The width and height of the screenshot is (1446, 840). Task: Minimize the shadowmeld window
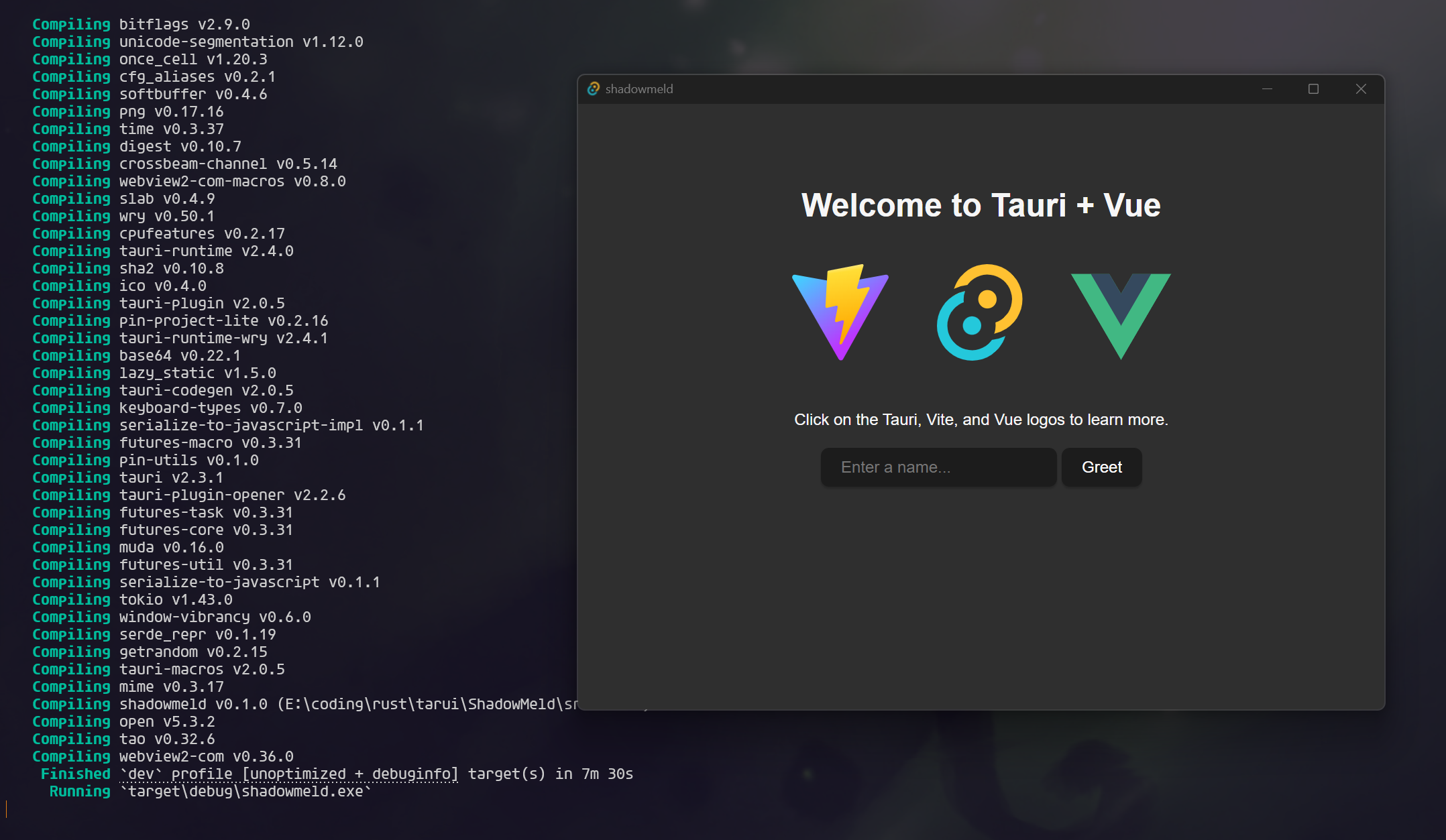(x=1267, y=89)
